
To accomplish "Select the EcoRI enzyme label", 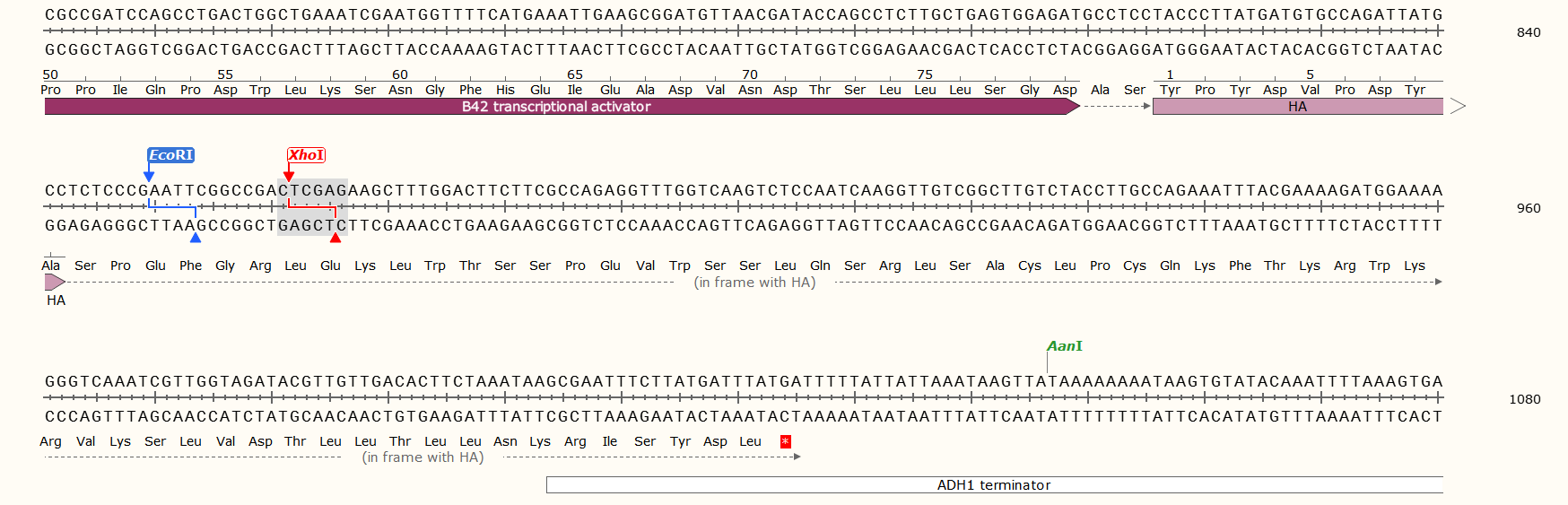I will click(x=171, y=155).
